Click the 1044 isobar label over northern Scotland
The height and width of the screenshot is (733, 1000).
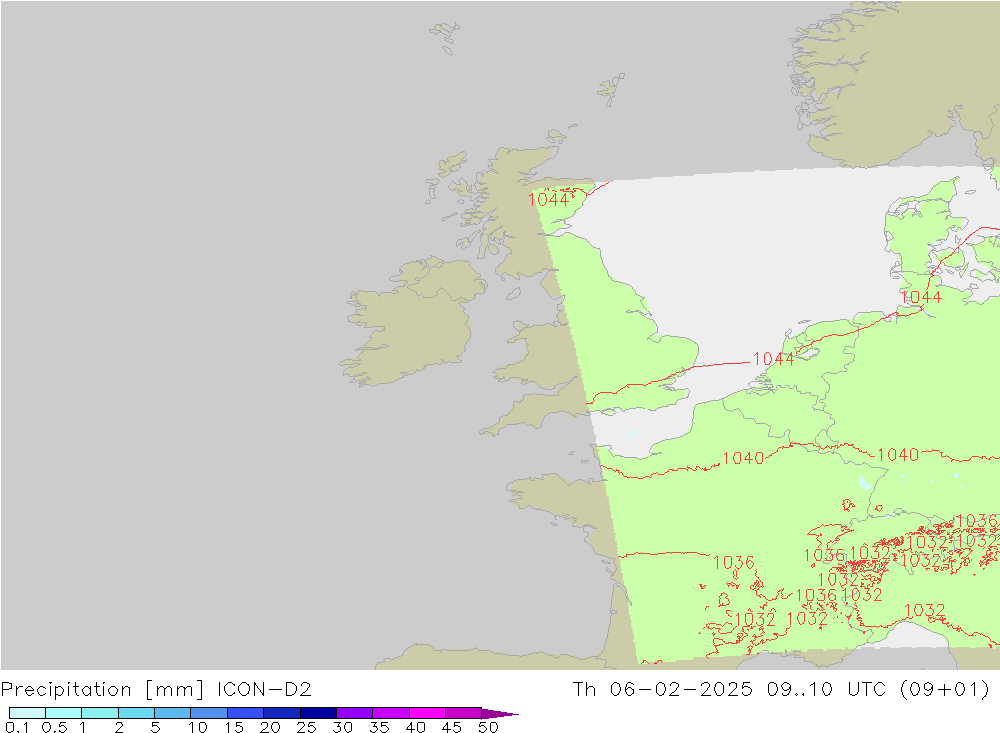(x=549, y=199)
